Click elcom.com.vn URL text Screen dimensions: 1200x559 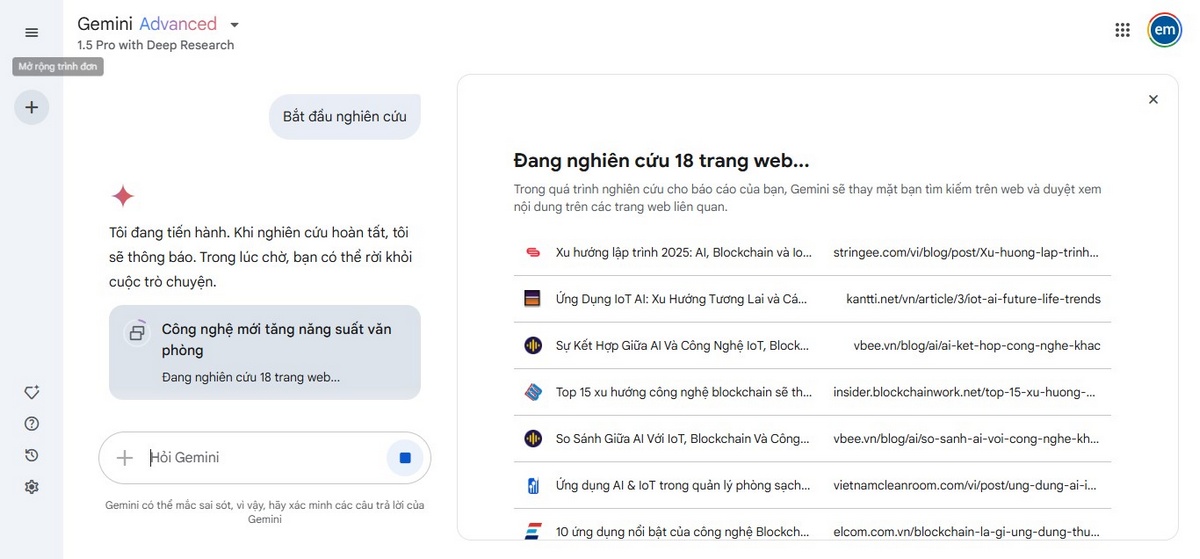(967, 532)
